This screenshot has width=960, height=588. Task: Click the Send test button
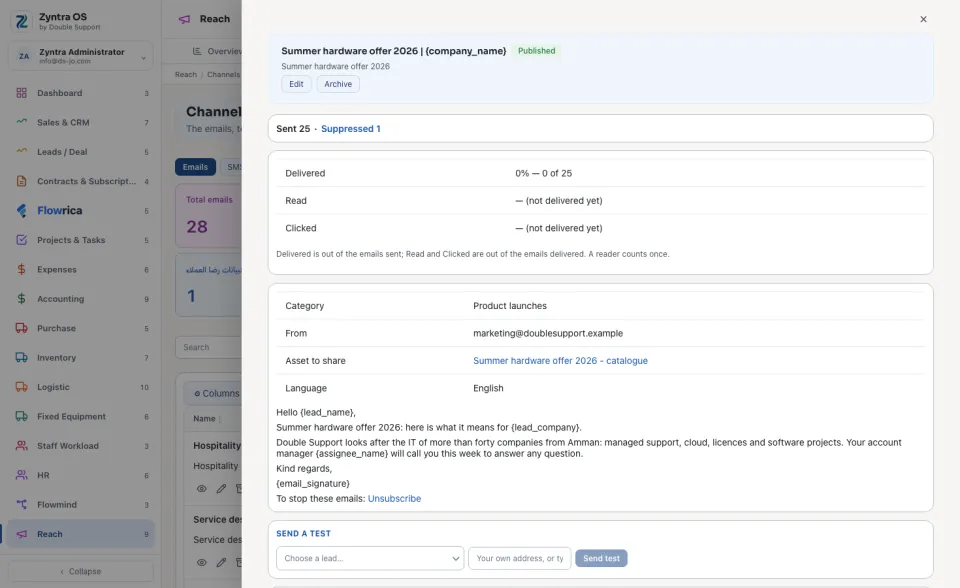pos(601,558)
